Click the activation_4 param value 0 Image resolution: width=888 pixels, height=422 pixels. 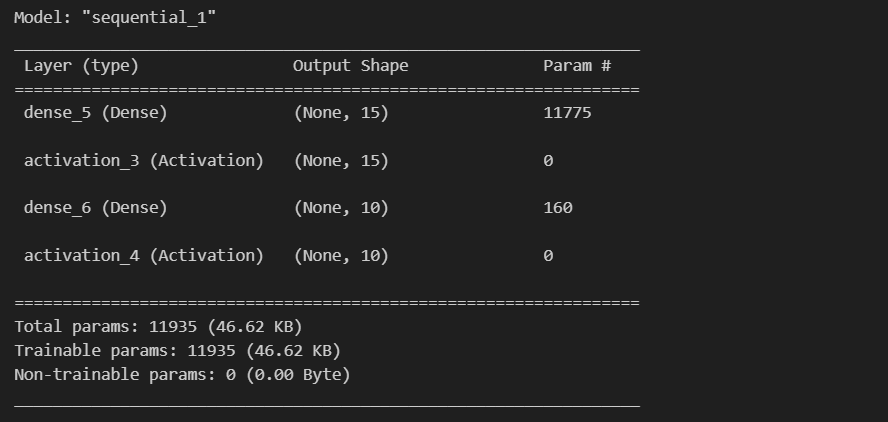coord(548,255)
